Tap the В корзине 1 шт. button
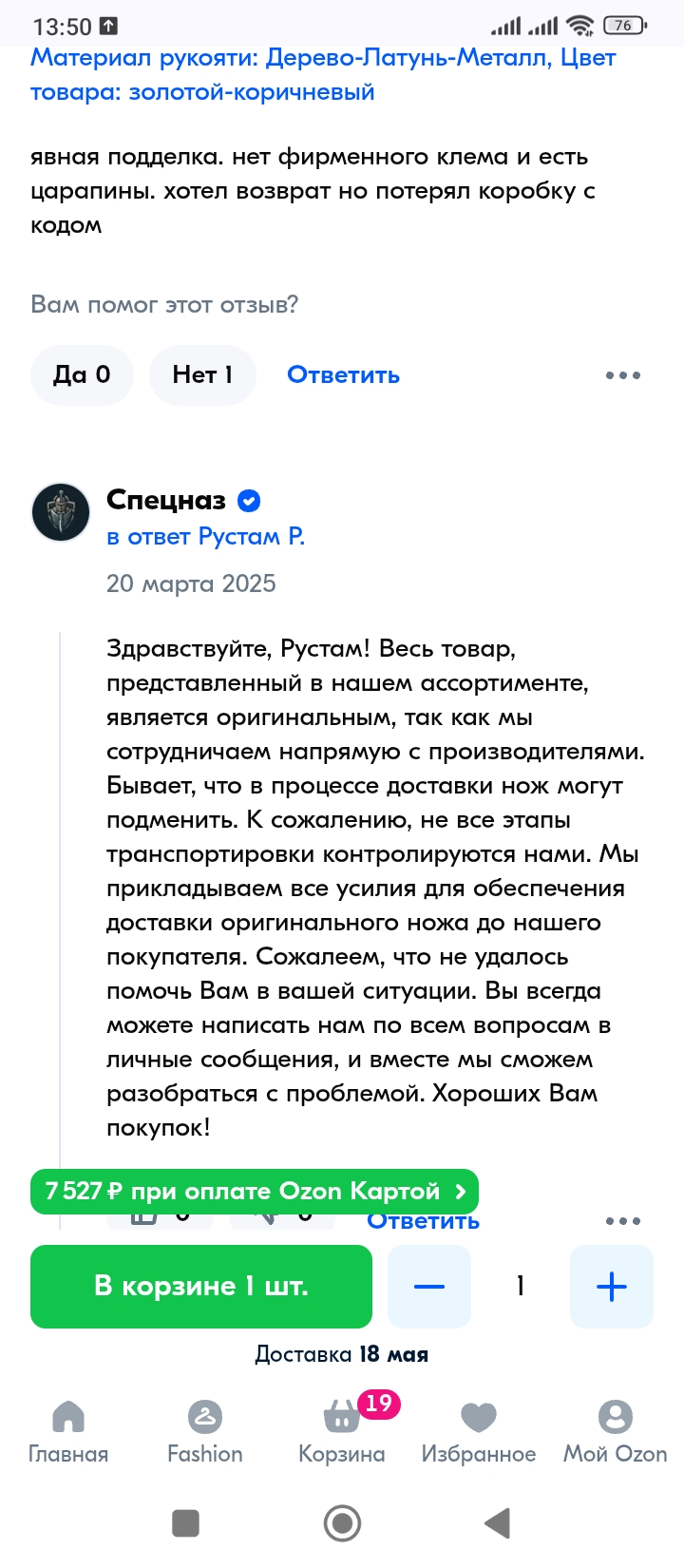Image resolution: width=684 pixels, height=1568 pixels. 201,1287
